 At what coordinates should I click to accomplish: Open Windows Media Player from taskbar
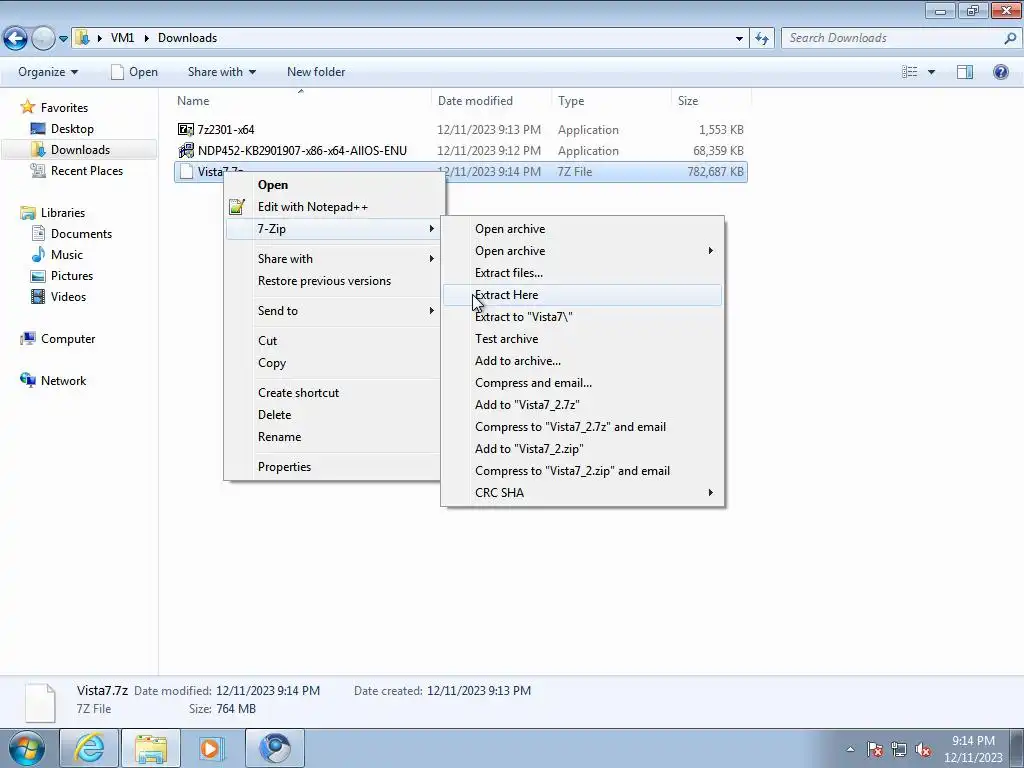212,748
